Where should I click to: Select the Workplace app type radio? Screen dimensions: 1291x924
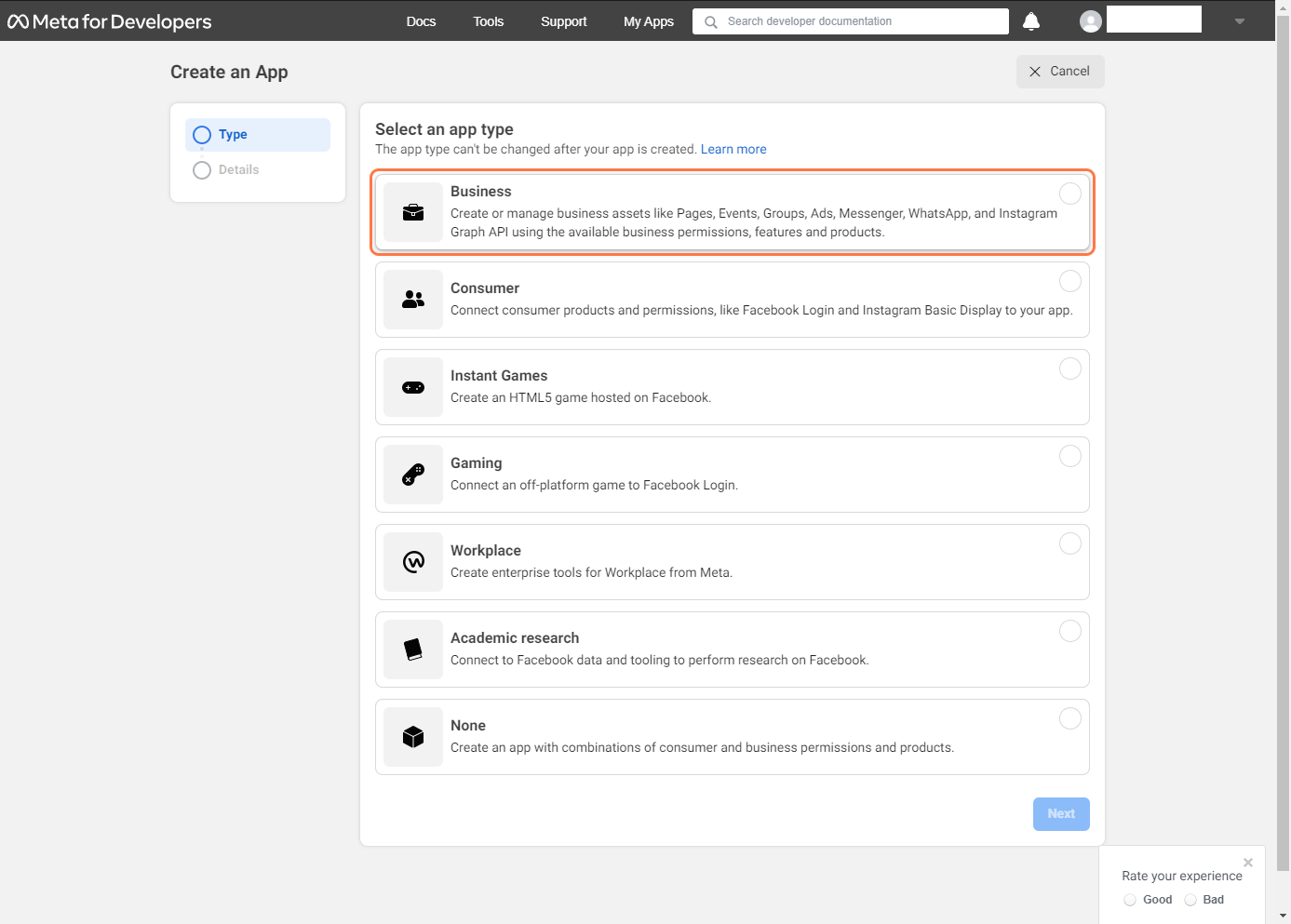[x=1070, y=542]
